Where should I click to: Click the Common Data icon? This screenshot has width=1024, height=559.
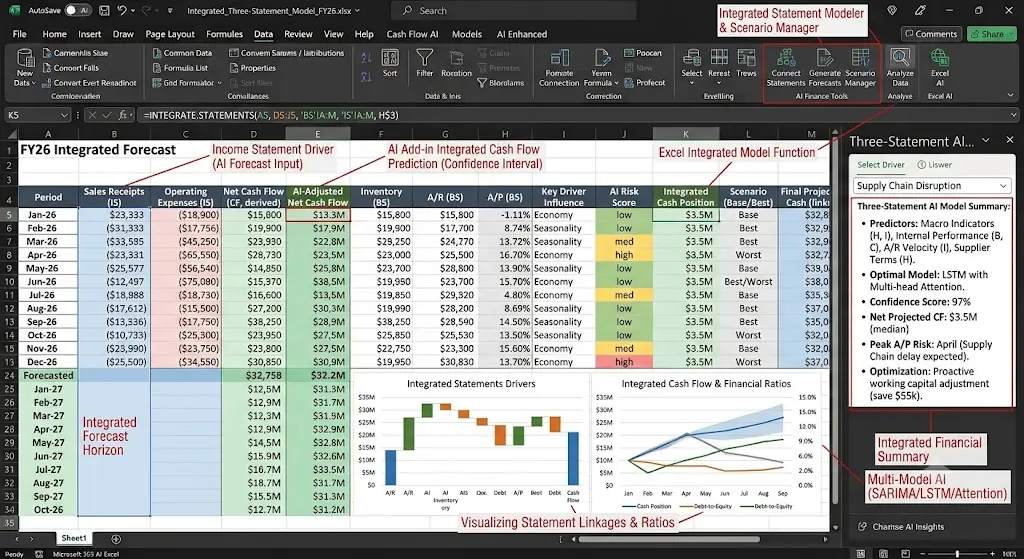tap(157, 53)
